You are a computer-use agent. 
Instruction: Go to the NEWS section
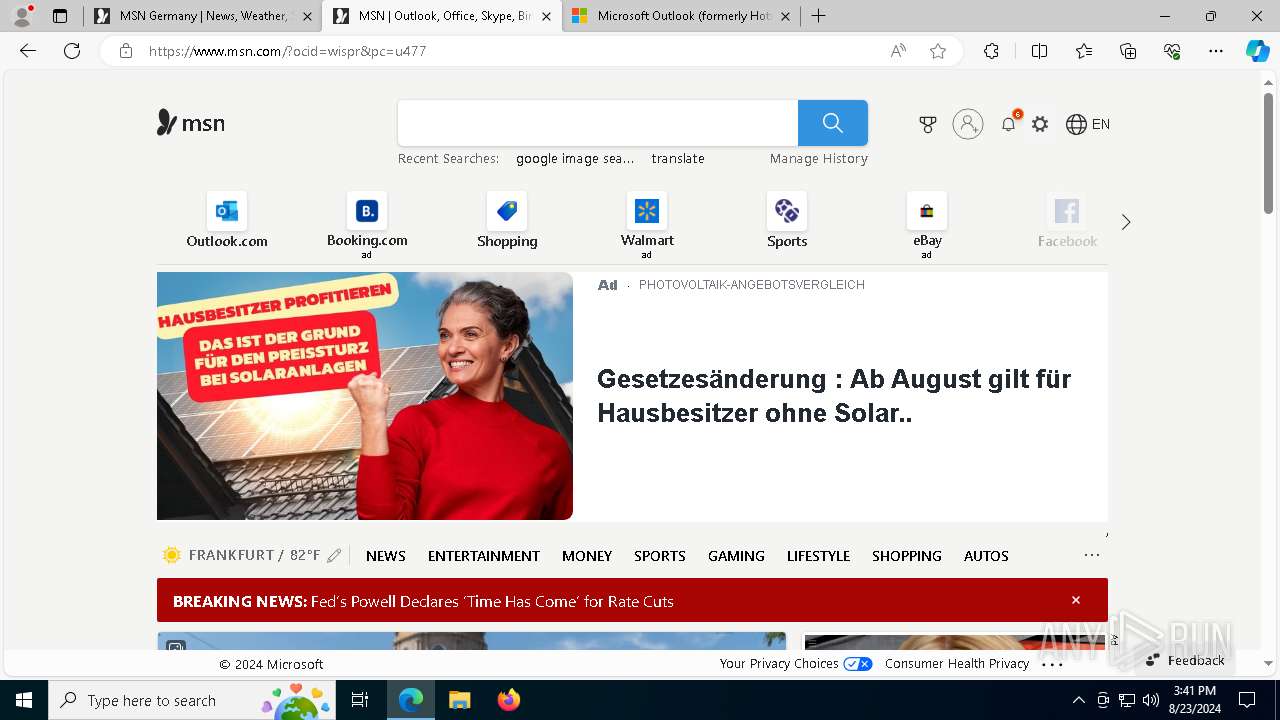pyautogui.click(x=386, y=556)
